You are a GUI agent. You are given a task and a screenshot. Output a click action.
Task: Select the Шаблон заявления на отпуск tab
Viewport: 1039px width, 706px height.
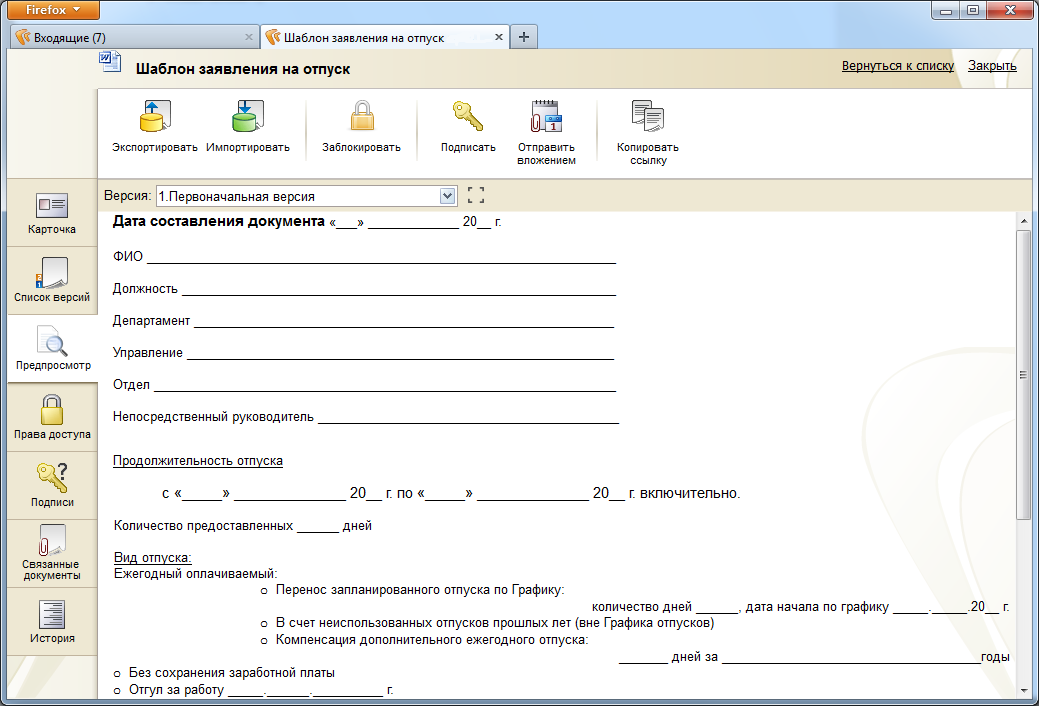(386, 37)
